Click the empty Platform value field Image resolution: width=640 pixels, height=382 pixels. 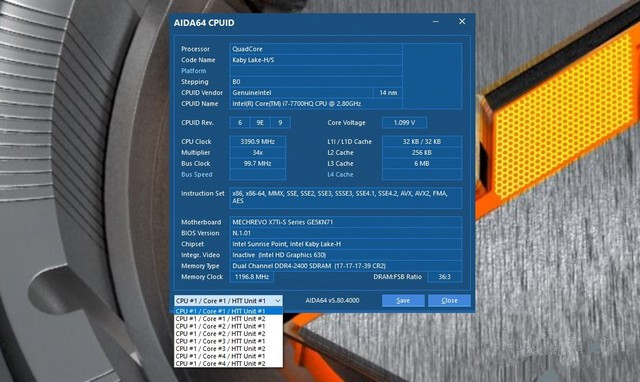[316, 71]
